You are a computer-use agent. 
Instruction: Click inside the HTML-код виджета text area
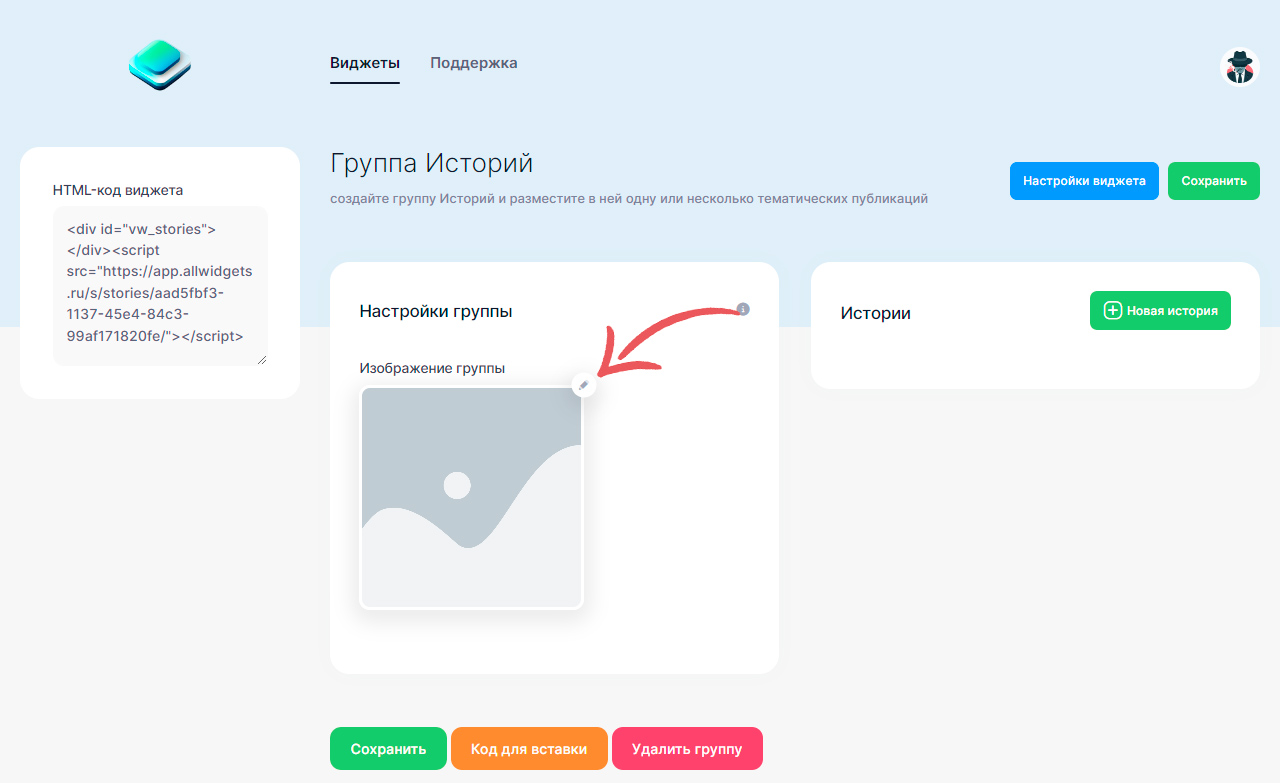tap(160, 285)
